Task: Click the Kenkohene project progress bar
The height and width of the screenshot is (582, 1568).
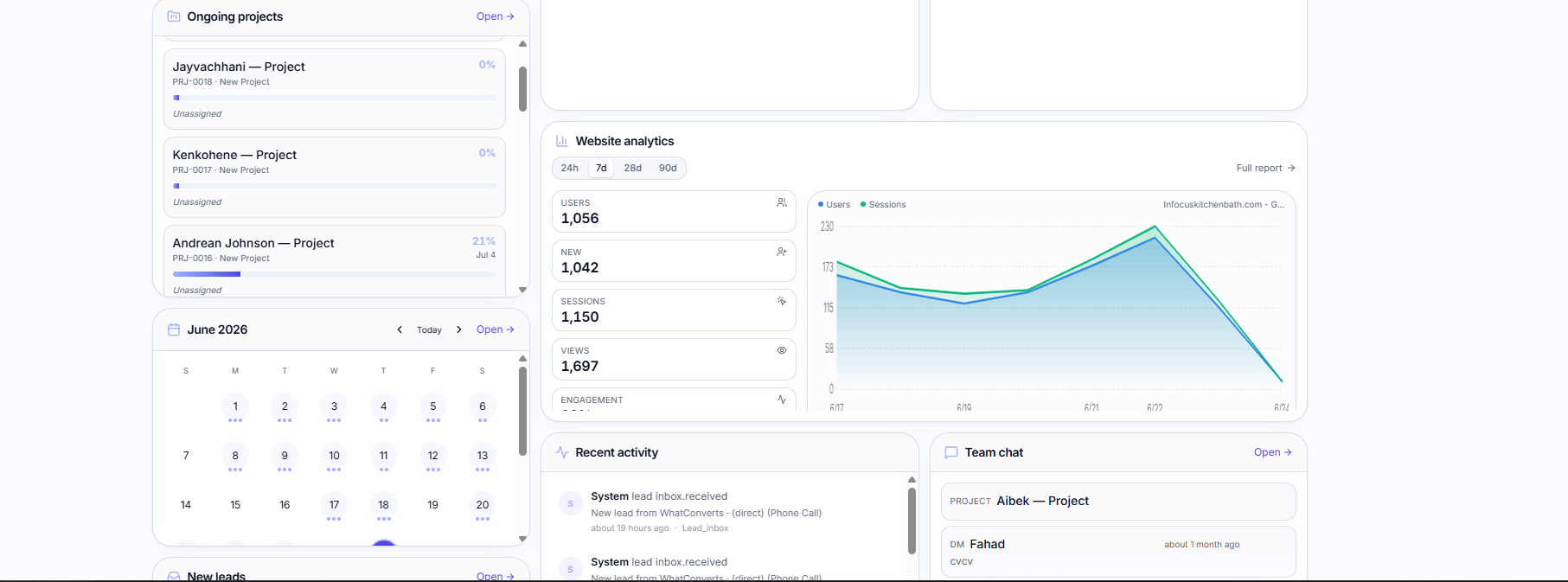Action: pos(335,186)
